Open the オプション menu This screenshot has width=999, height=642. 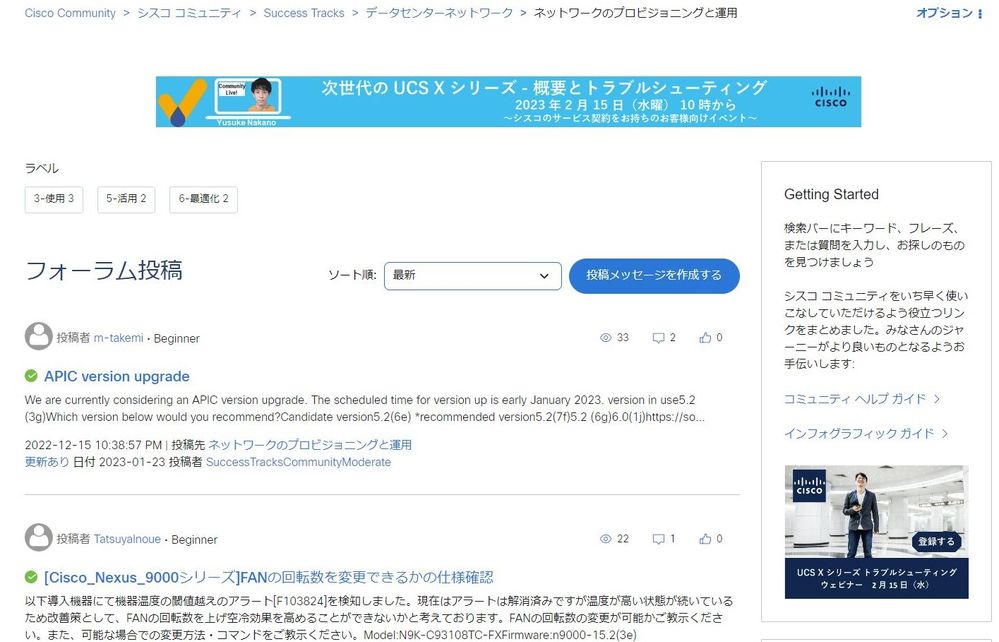click(x=949, y=13)
